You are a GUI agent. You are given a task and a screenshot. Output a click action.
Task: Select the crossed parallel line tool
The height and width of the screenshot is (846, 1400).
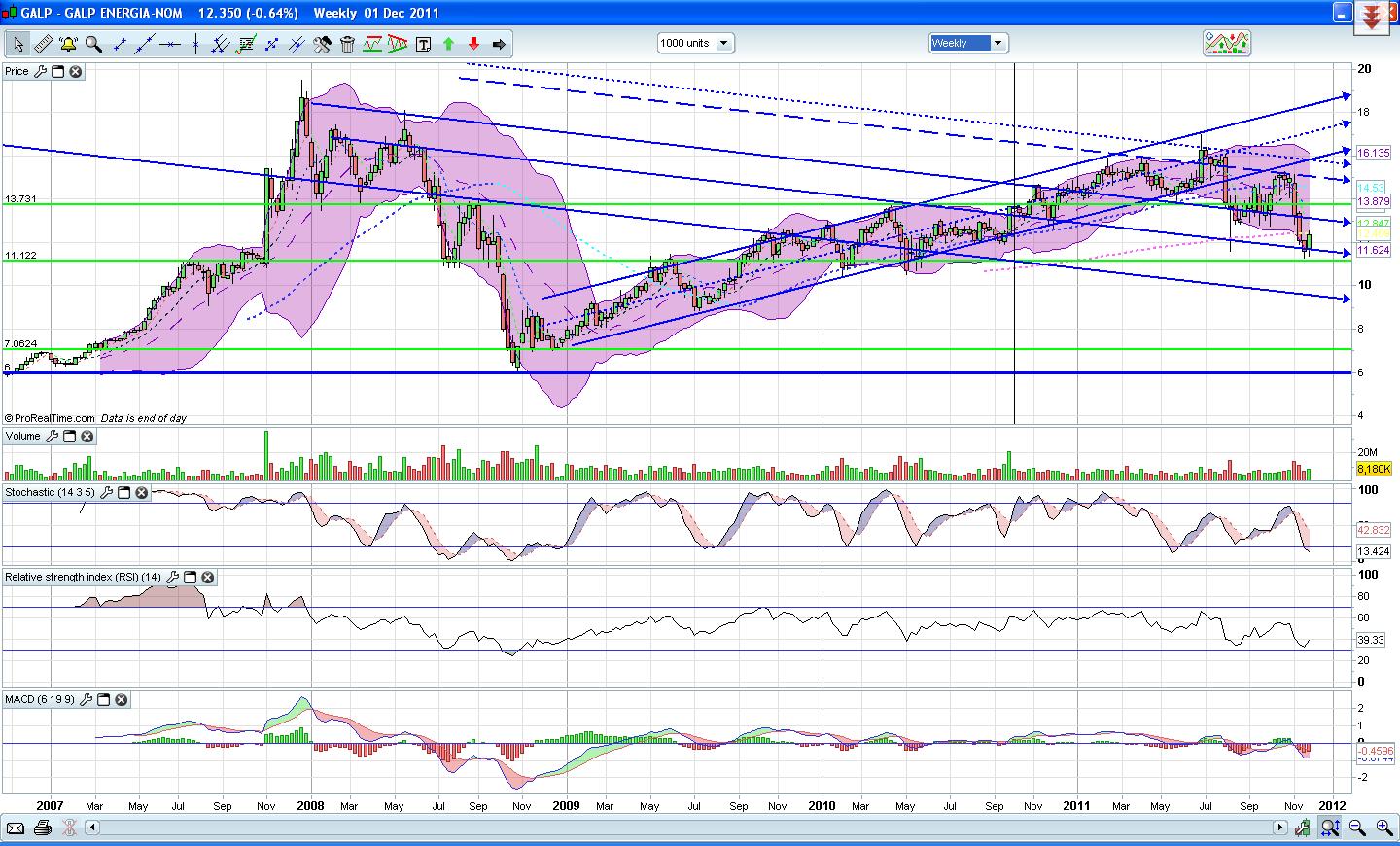297,44
